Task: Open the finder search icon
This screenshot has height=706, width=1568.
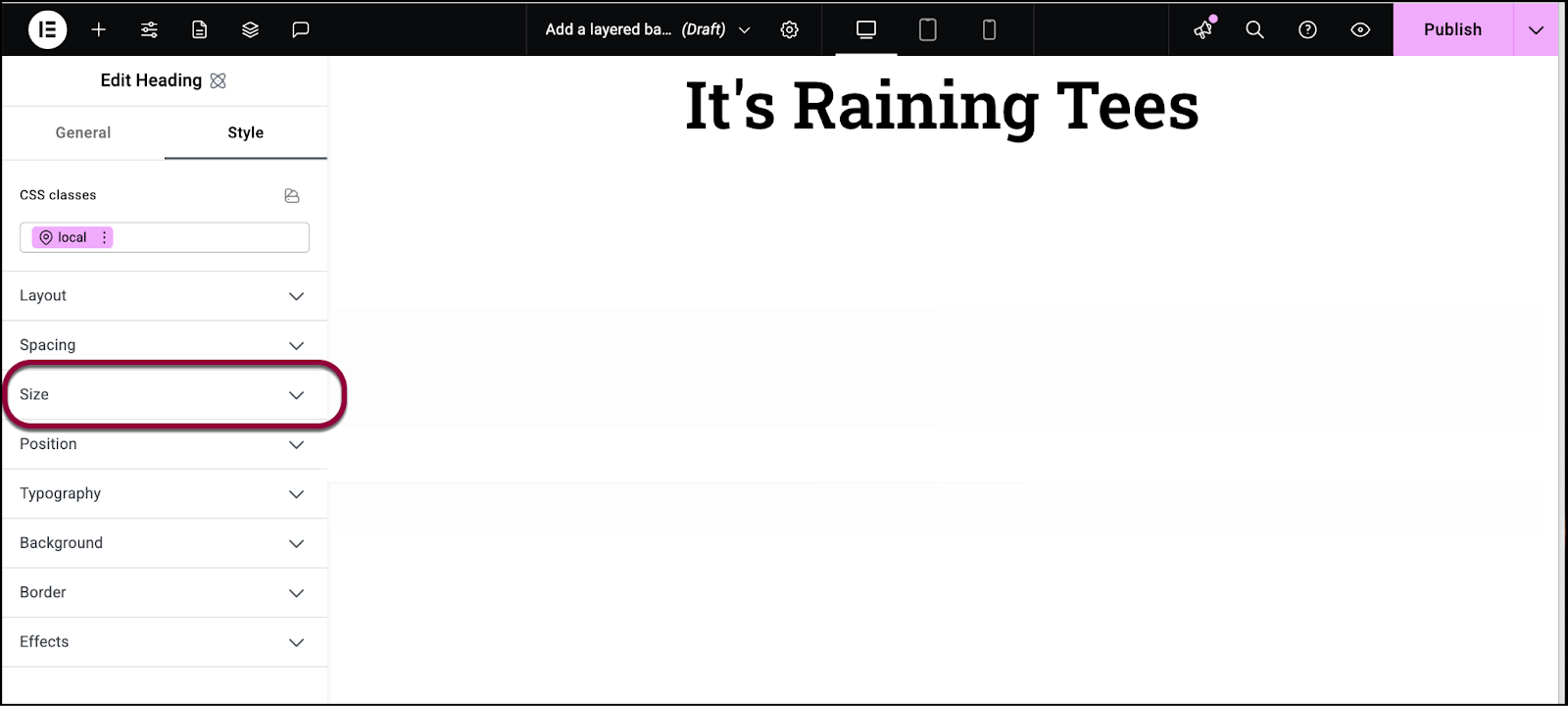Action: [x=1254, y=29]
